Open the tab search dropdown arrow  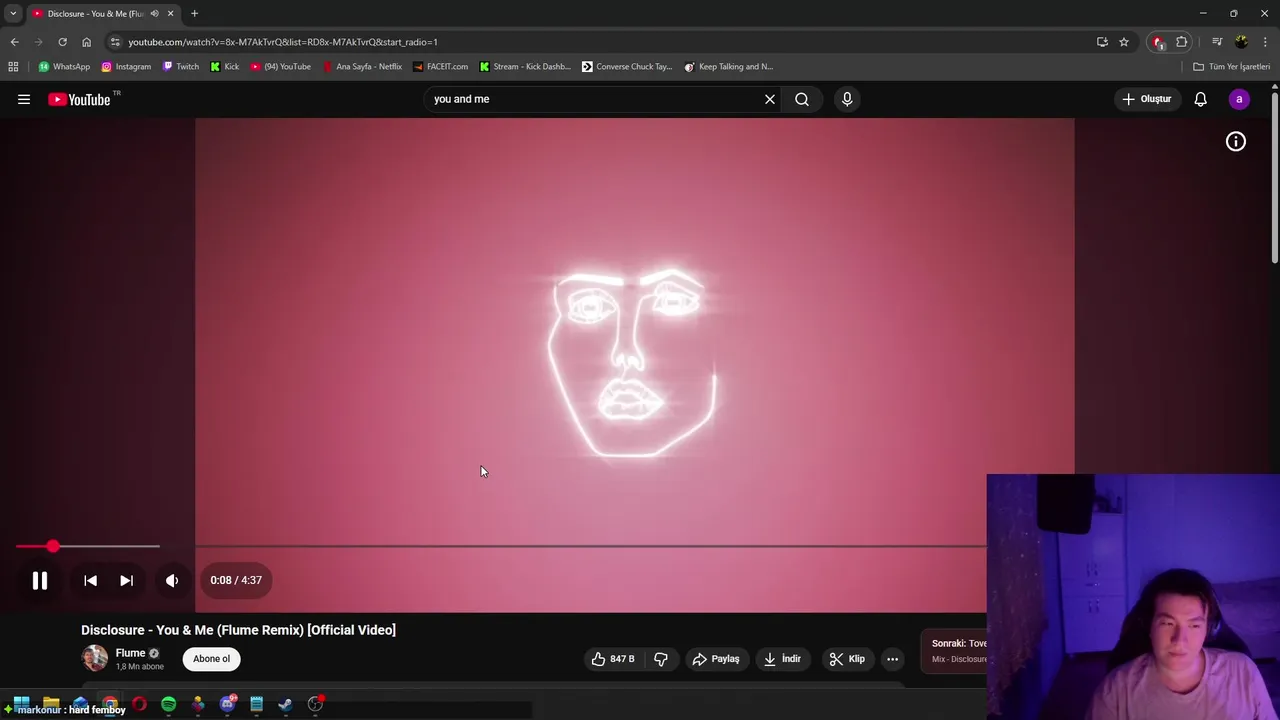(x=13, y=14)
